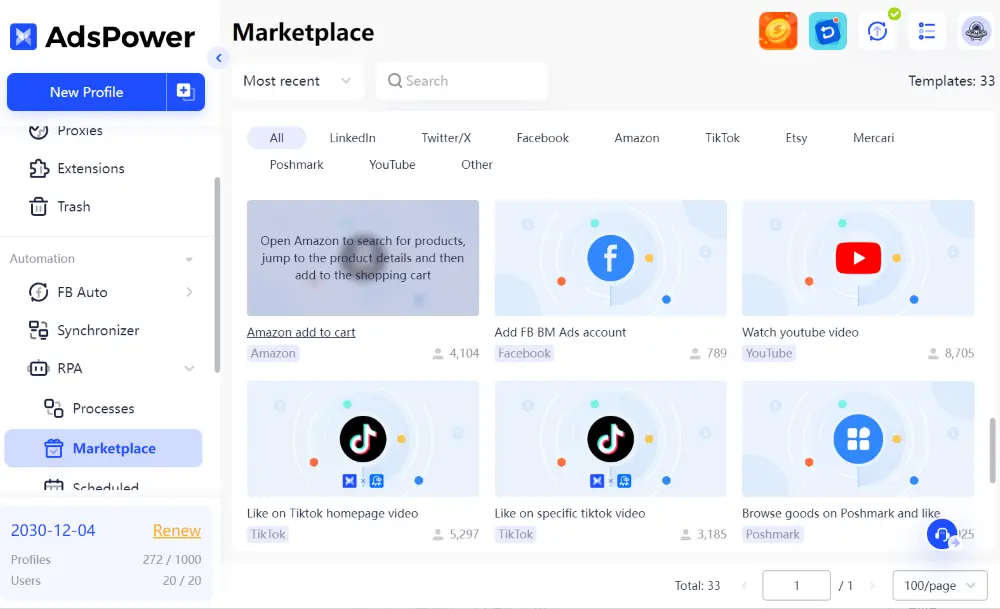The width and height of the screenshot is (1000, 609).
Task: Click the New Profile button
Action: [x=87, y=92]
